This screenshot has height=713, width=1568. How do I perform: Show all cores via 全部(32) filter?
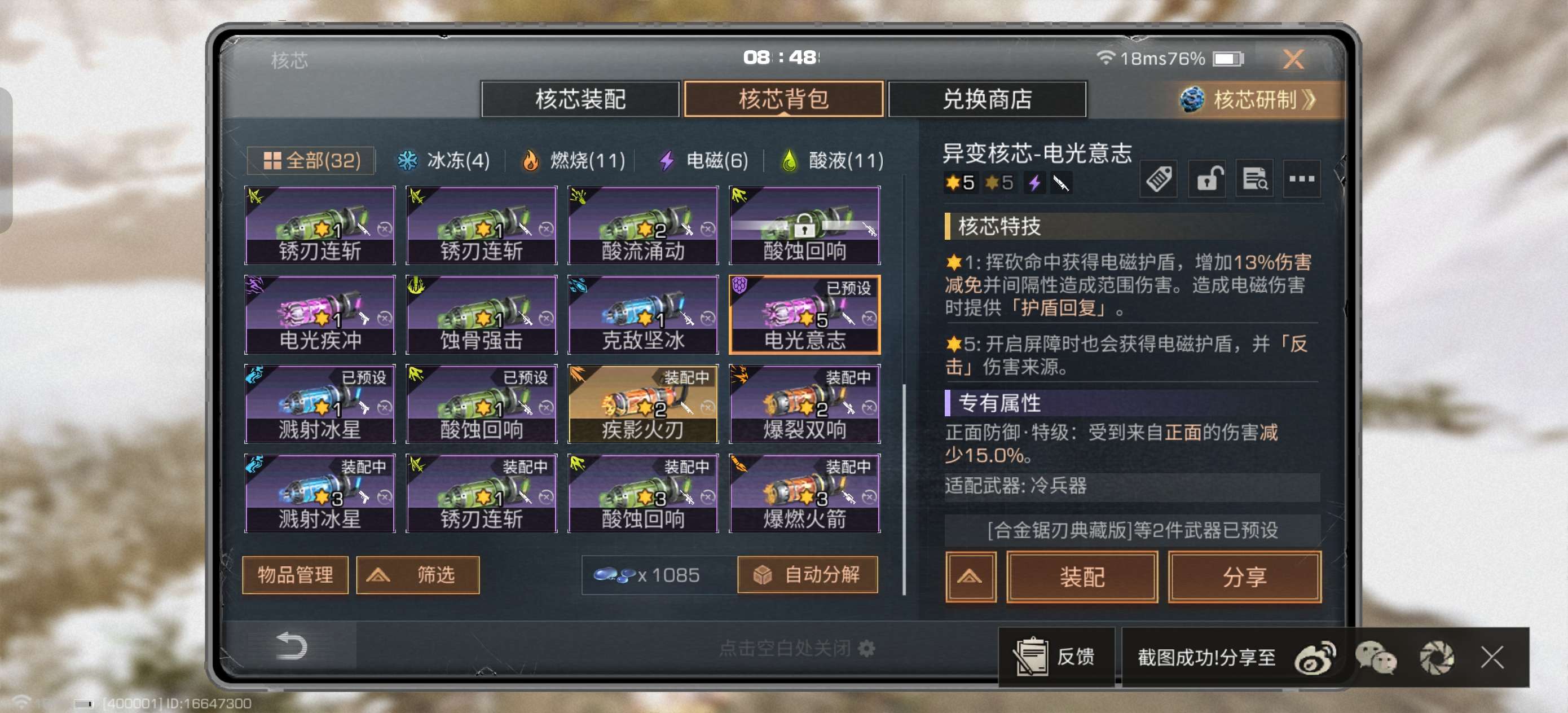coord(311,161)
